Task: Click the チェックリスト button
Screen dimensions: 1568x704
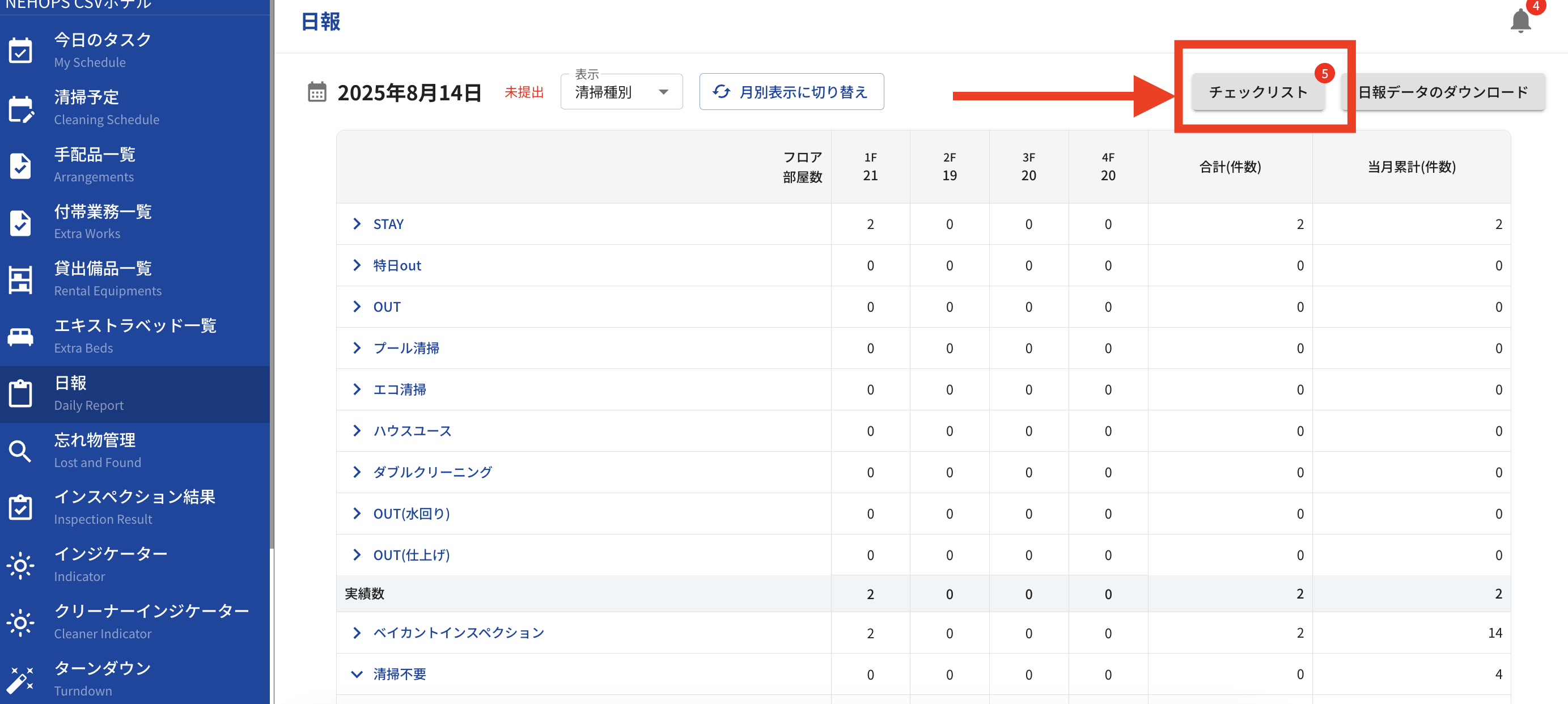Action: coord(1257,92)
